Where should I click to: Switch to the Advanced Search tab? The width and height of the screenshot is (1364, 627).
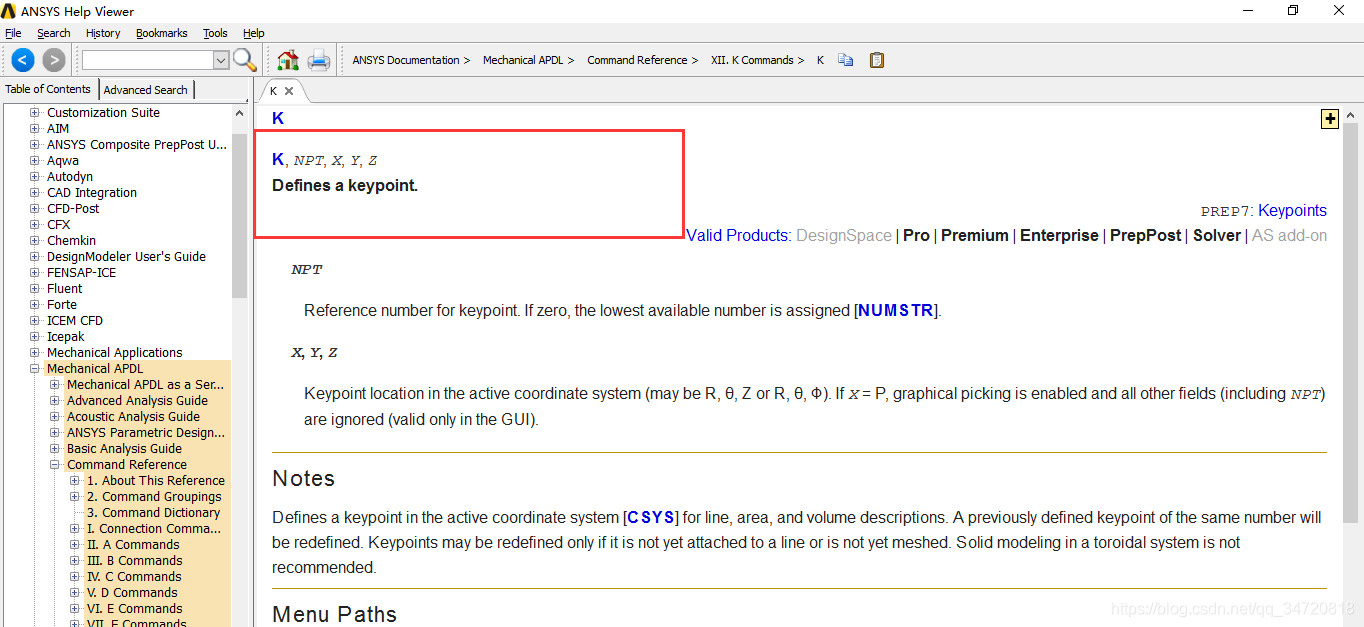(145, 90)
